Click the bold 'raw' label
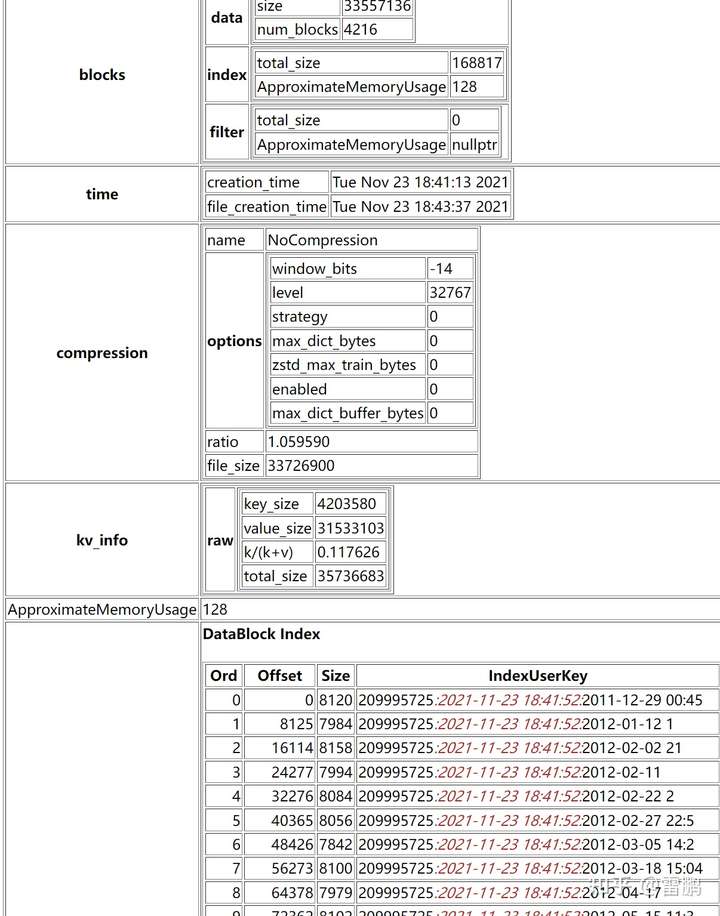This screenshot has height=916, width=720. [x=220, y=540]
